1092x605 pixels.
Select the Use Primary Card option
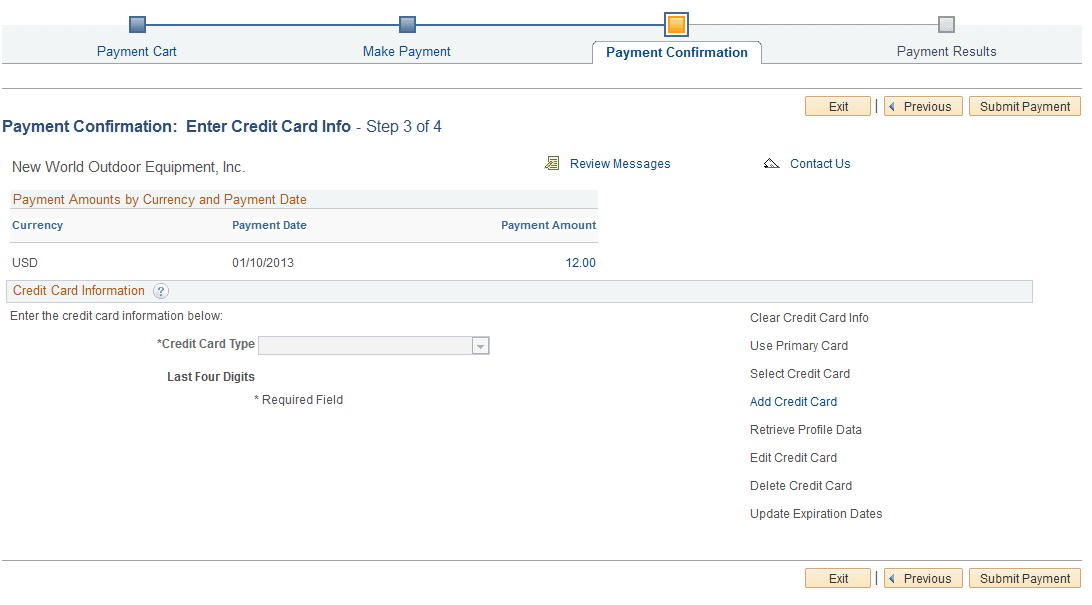click(798, 345)
